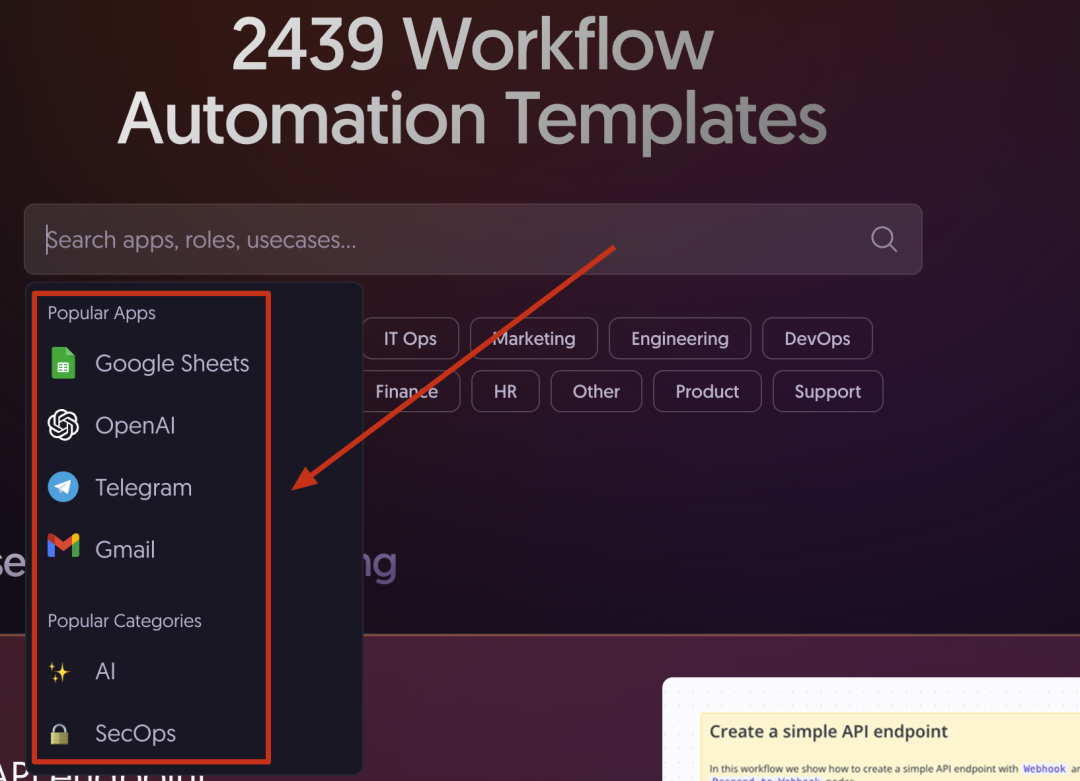The width and height of the screenshot is (1080, 781).
Task: Choose the Other category chip
Action: pyautogui.click(x=596, y=391)
